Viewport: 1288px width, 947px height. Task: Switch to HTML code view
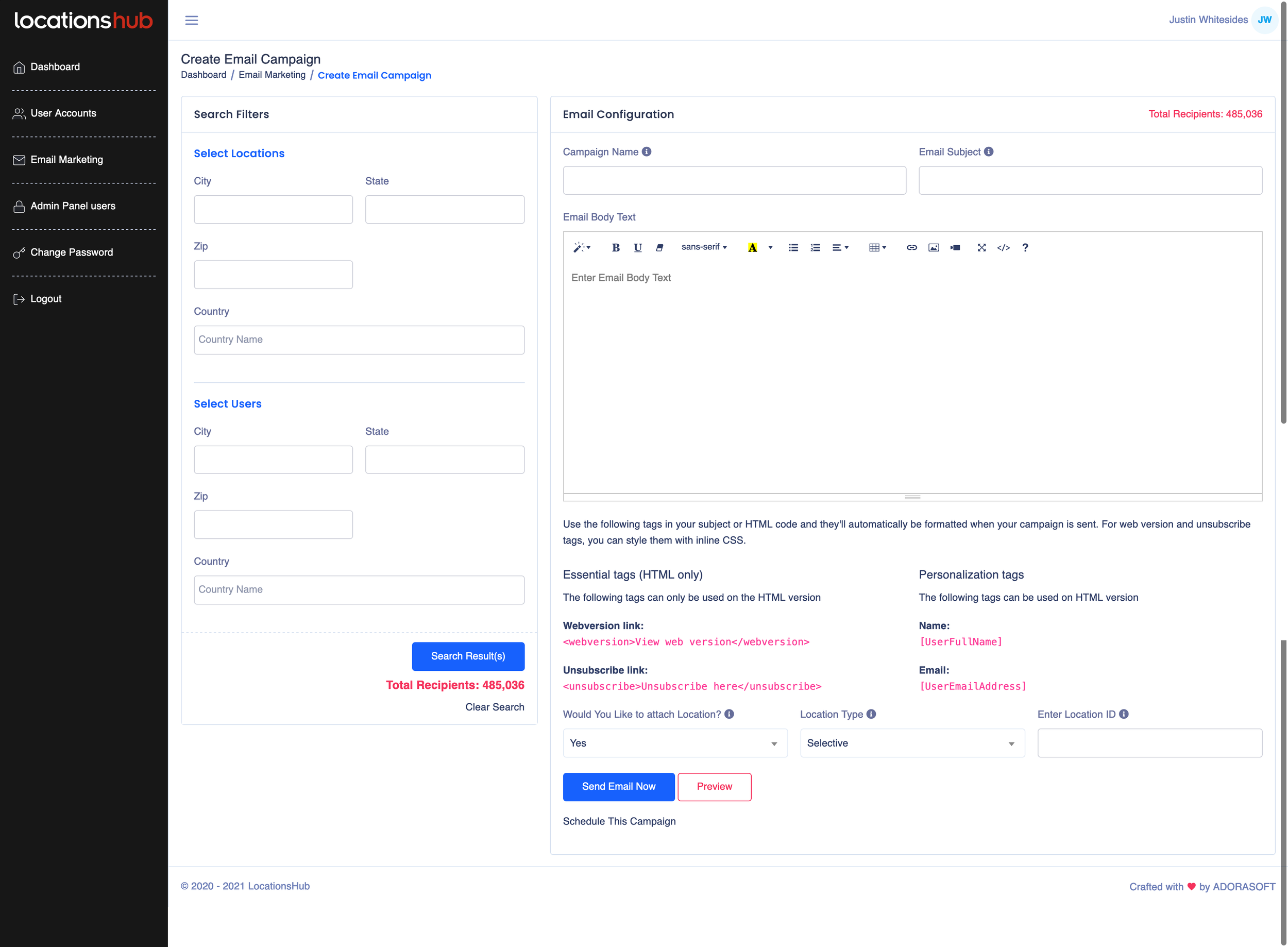tap(1003, 248)
